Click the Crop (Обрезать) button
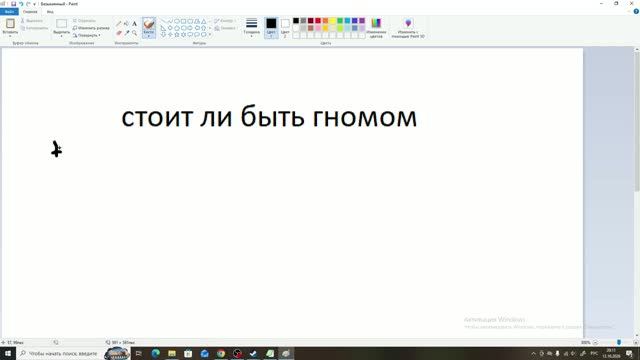The image size is (640, 360). click(x=84, y=20)
